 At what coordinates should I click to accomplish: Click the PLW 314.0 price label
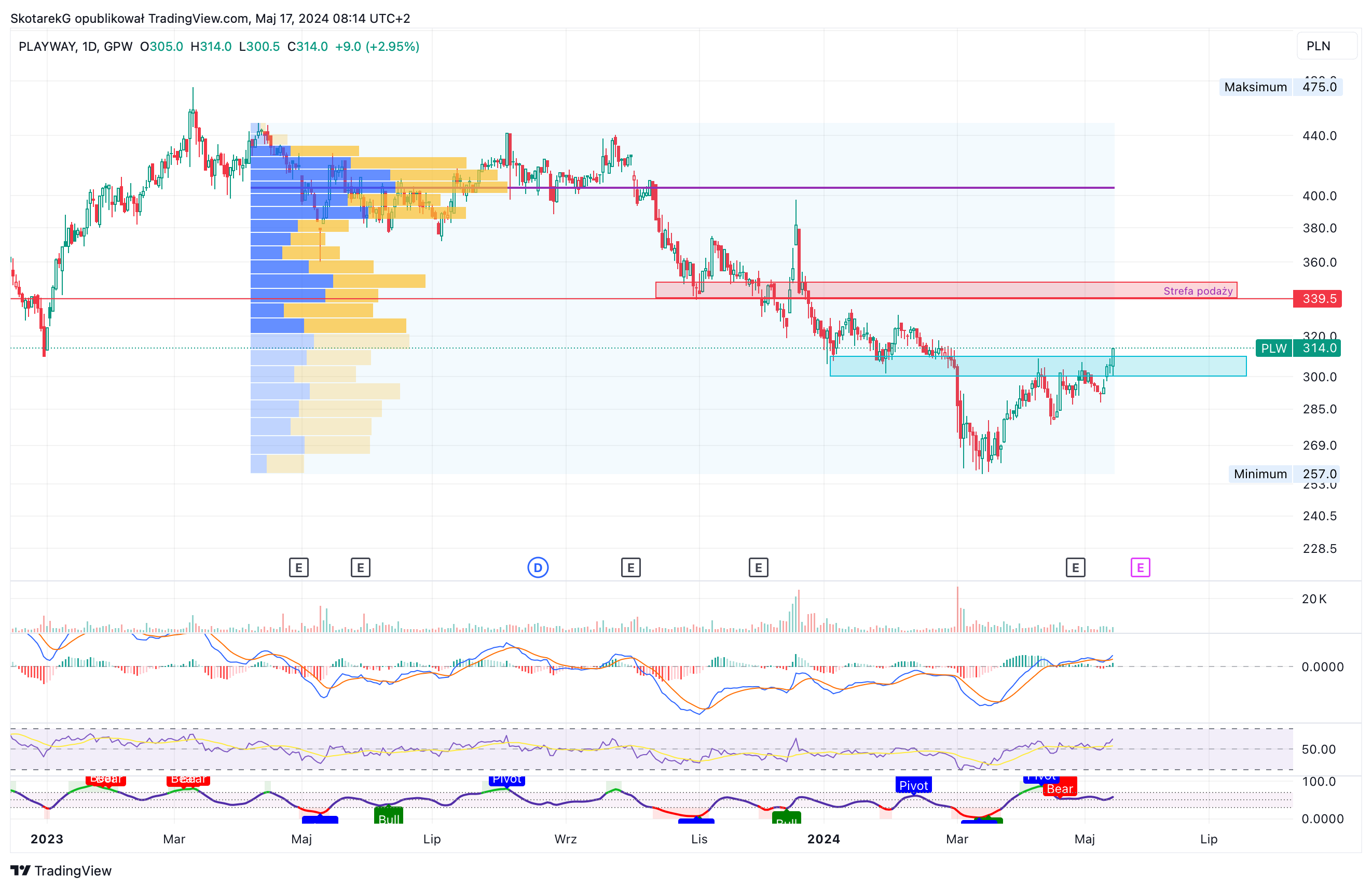pos(1298,348)
